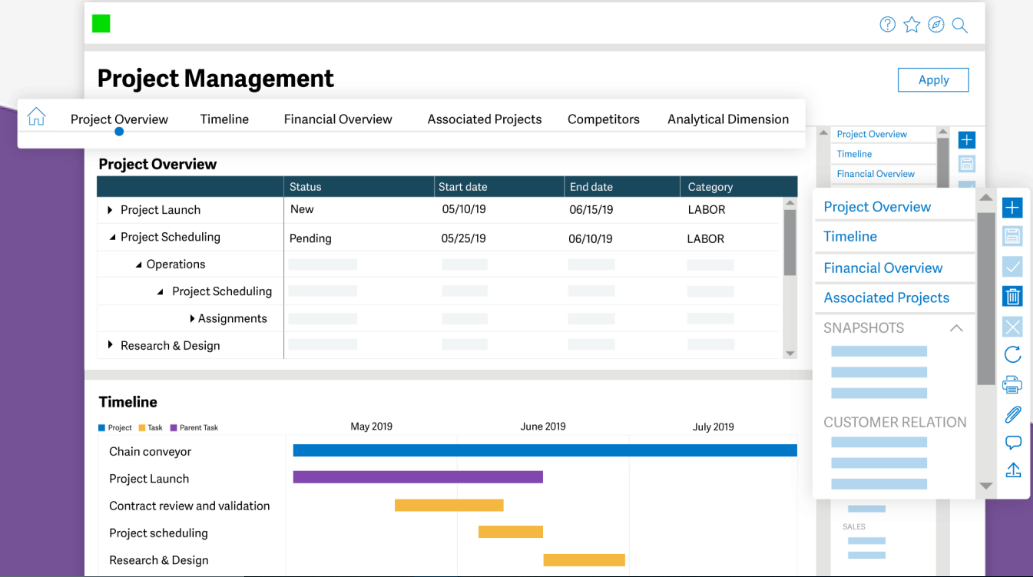Collapse the Operations tree node
Image resolution: width=1033 pixels, height=577 pixels.
pyautogui.click(x=138, y=265)
